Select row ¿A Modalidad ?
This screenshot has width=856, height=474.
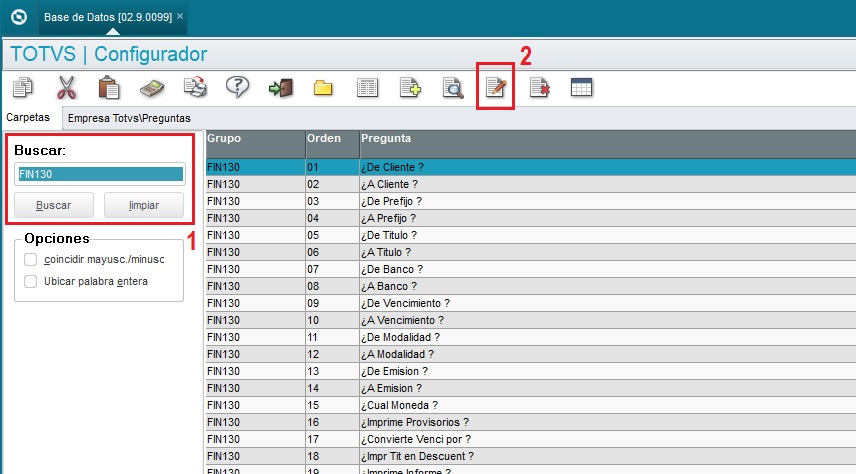(x=531, y=354)
